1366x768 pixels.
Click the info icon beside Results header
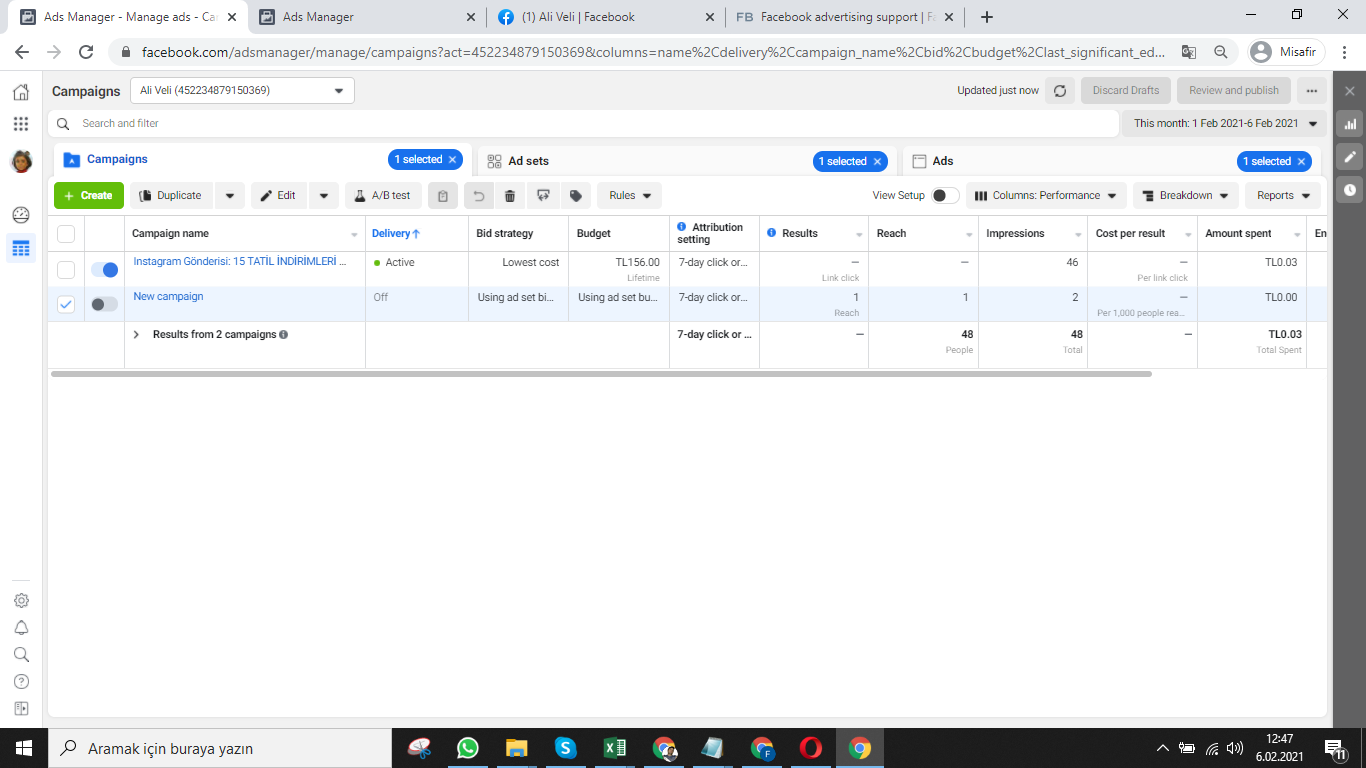point(772,233)
